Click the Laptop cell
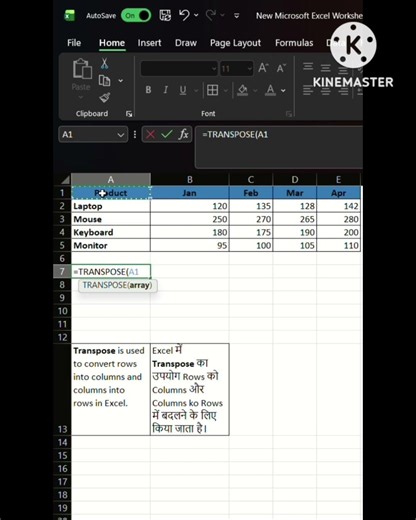This screenshot has height=520, width=416. coord(111,206)
